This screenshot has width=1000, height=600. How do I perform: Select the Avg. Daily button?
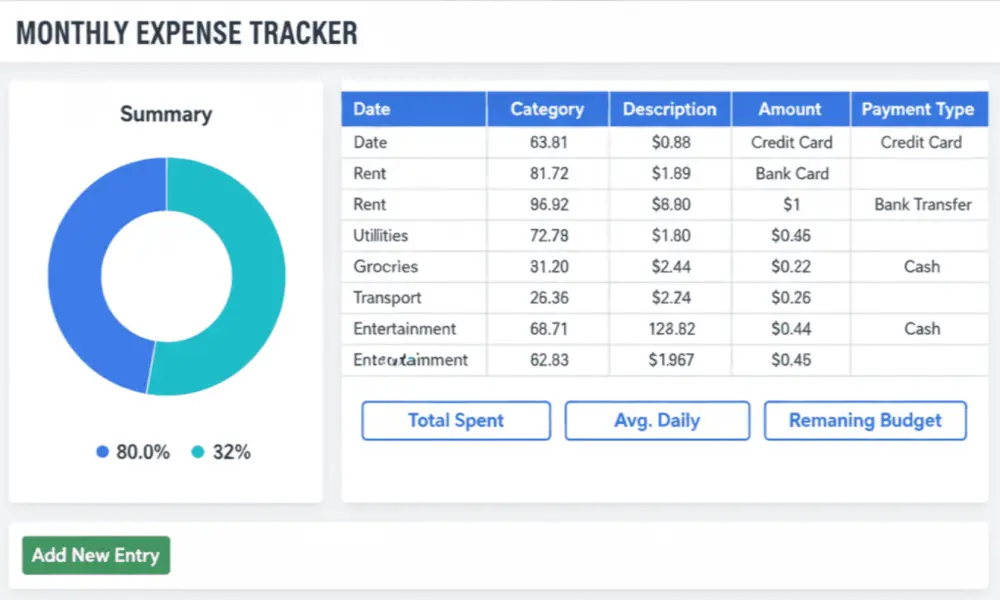657,421
